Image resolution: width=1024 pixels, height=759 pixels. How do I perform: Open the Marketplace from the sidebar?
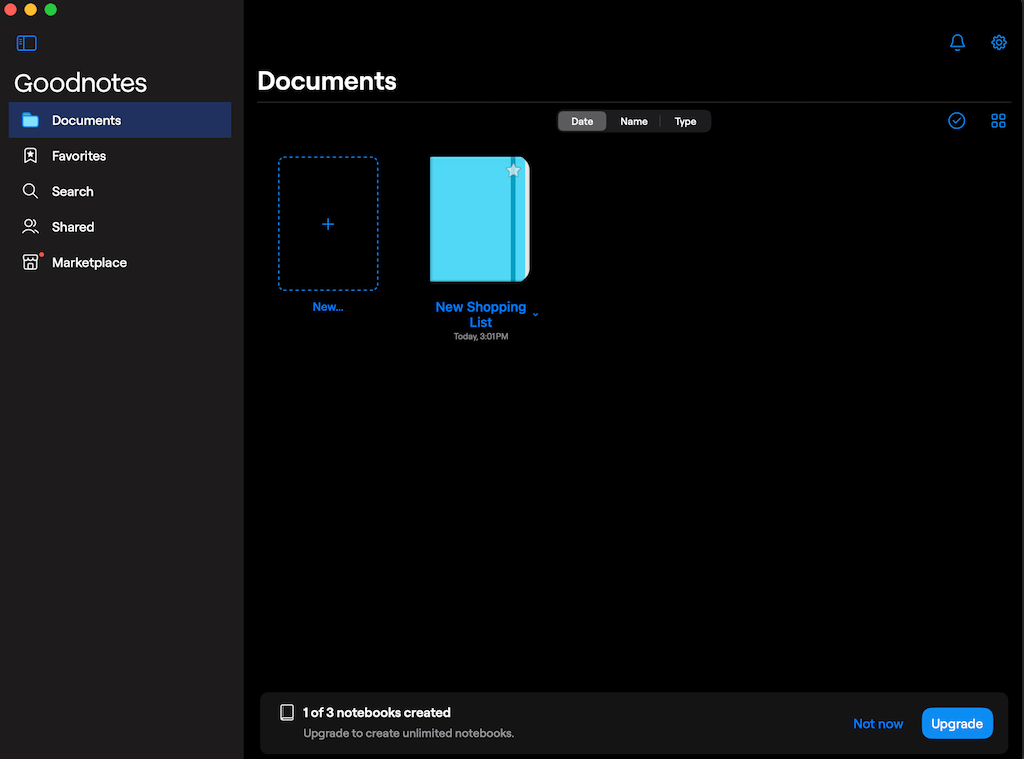(x=91, y=262)
